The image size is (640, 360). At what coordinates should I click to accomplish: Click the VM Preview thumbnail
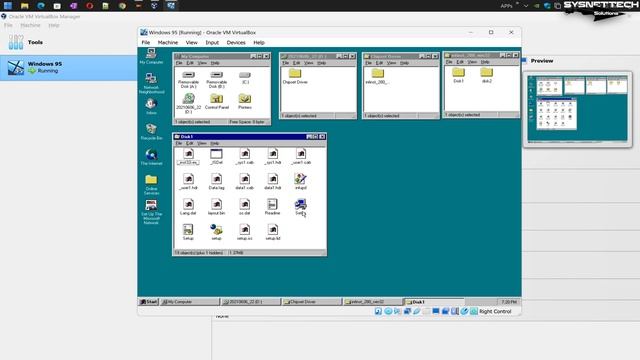point(578,109)
